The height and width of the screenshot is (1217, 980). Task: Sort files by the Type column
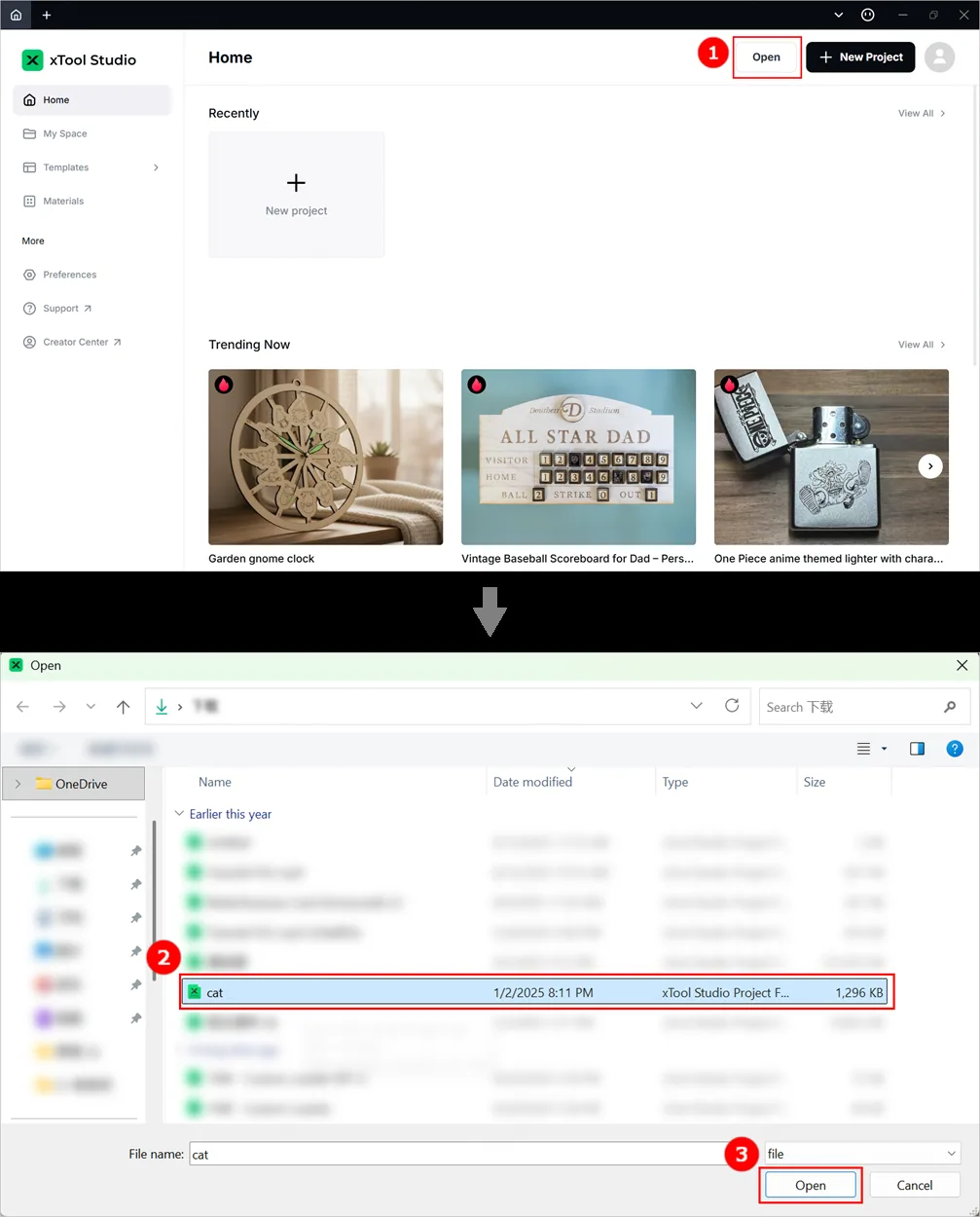675,782
